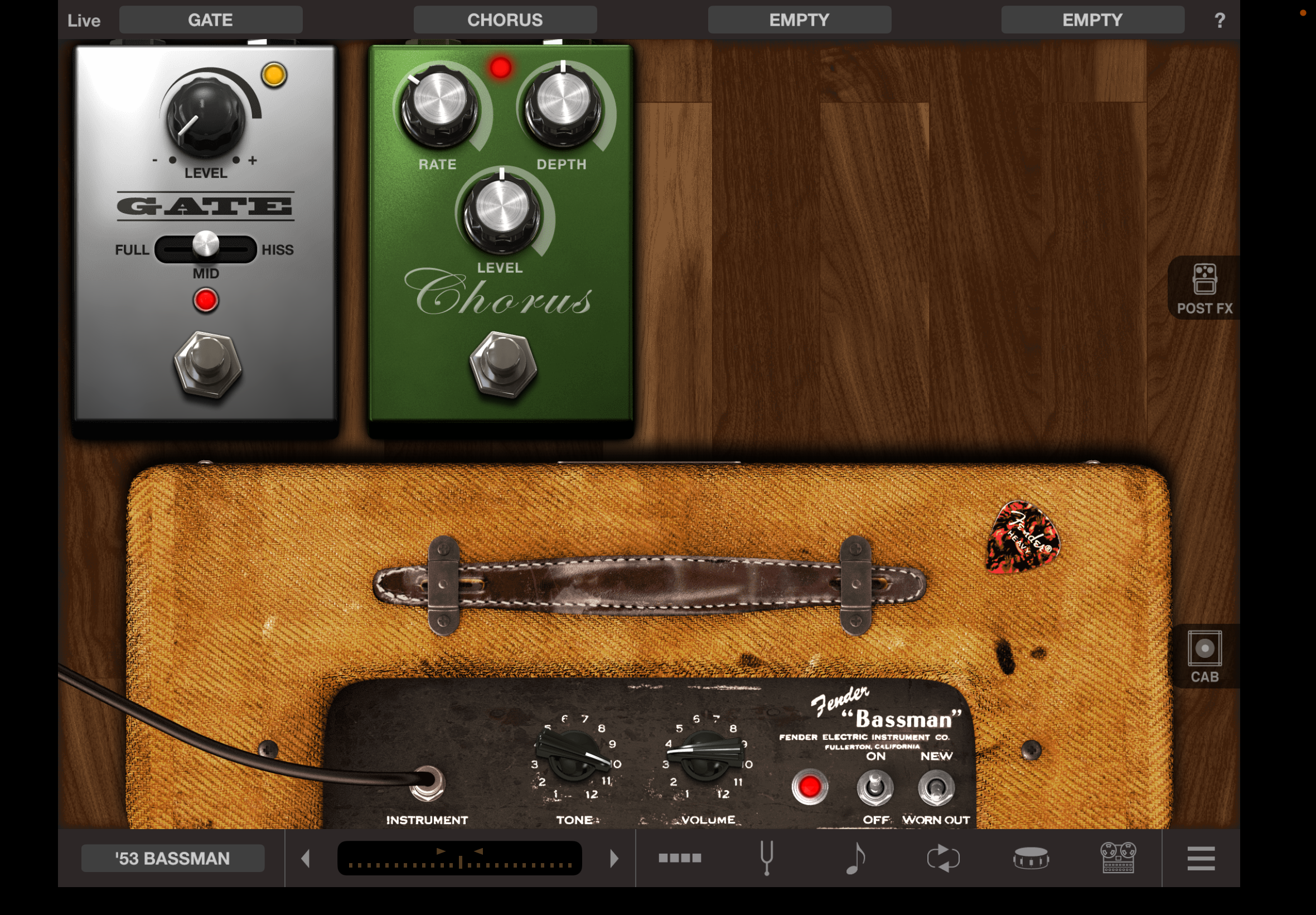This screenshot has height=915, width=1316.
Task: Click the Gate pedal red LED
Action: [206, 300]
